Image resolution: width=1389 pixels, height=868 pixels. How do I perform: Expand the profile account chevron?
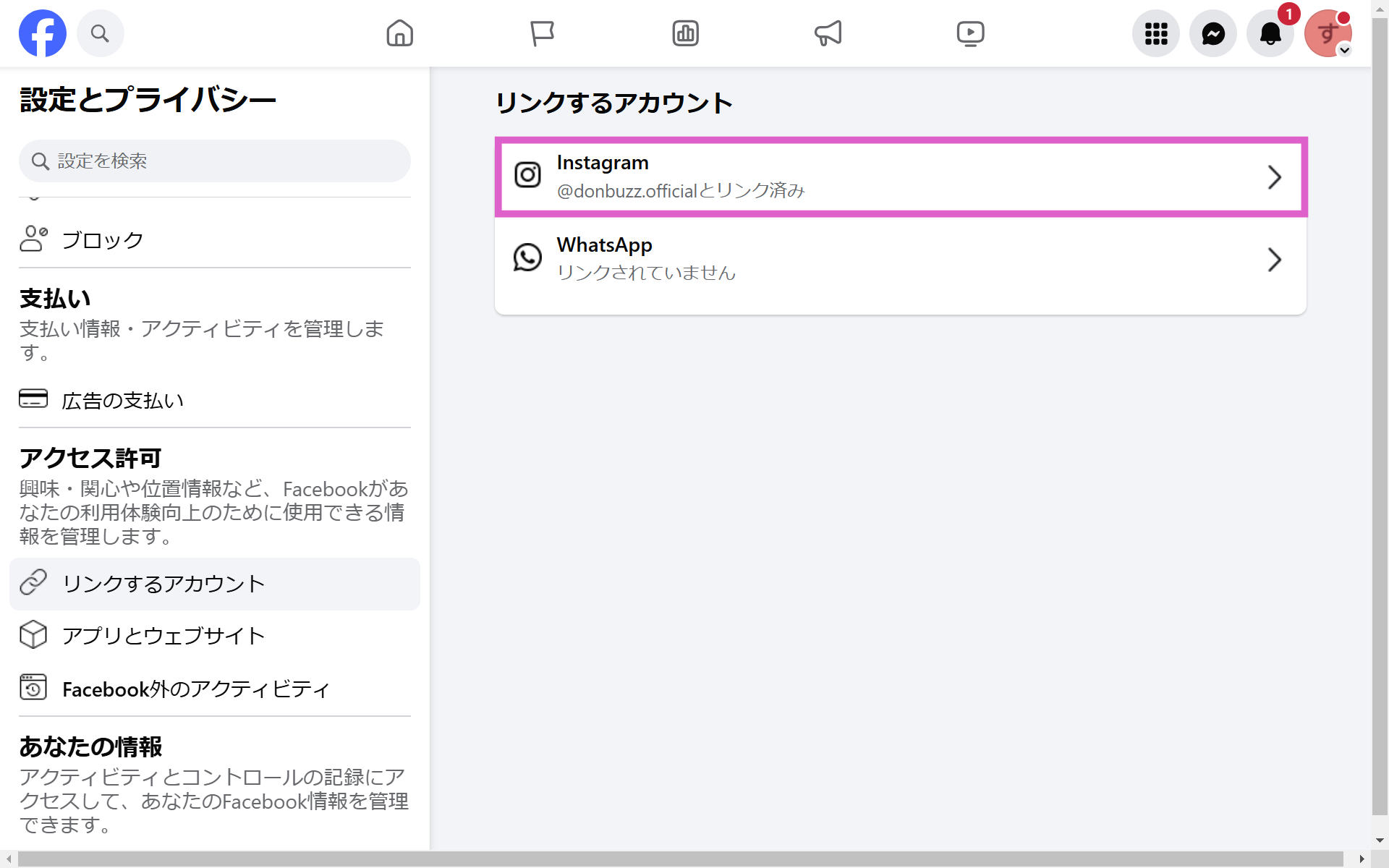[x=1346, y=51]
